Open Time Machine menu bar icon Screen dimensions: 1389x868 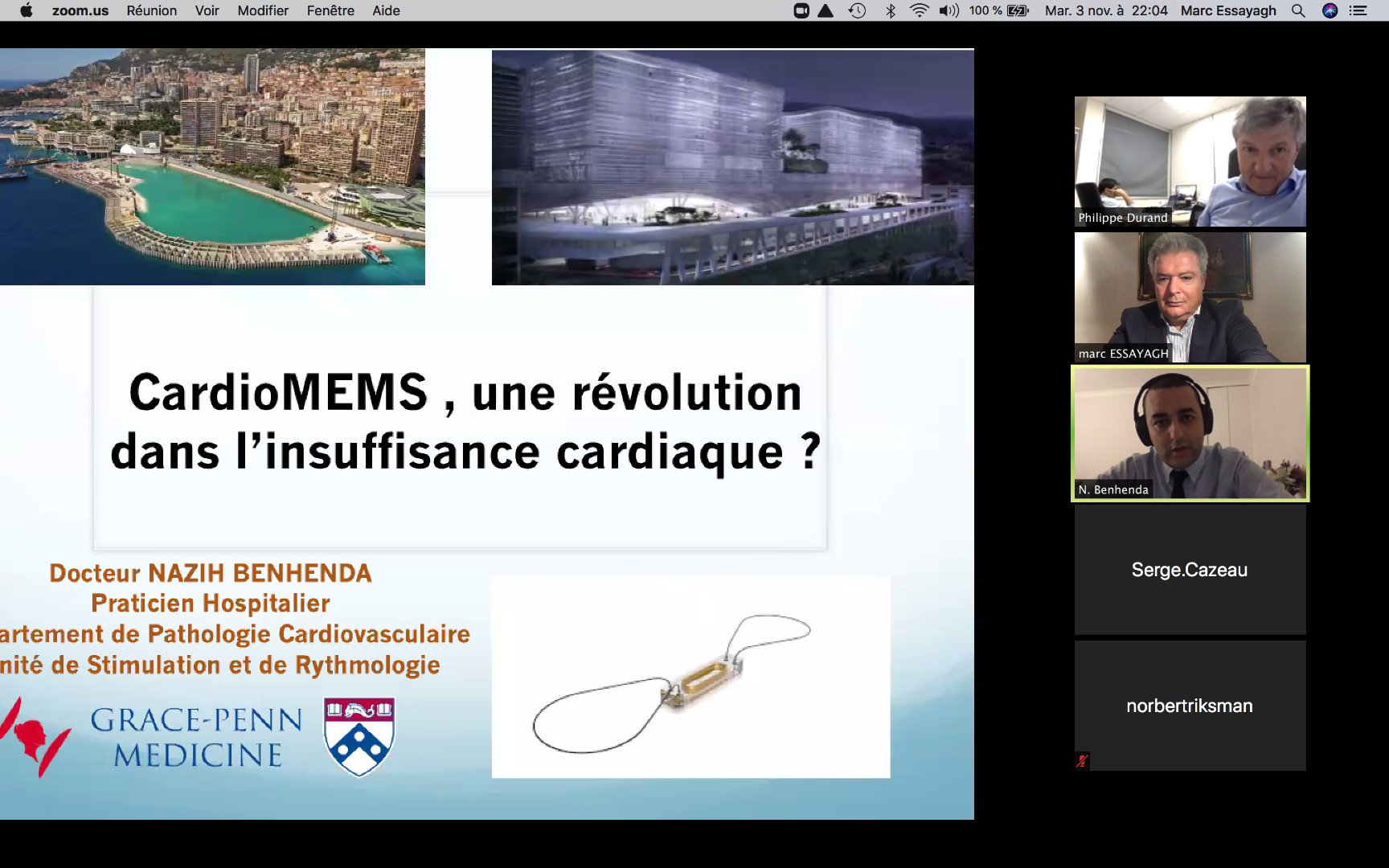point(857,10)
